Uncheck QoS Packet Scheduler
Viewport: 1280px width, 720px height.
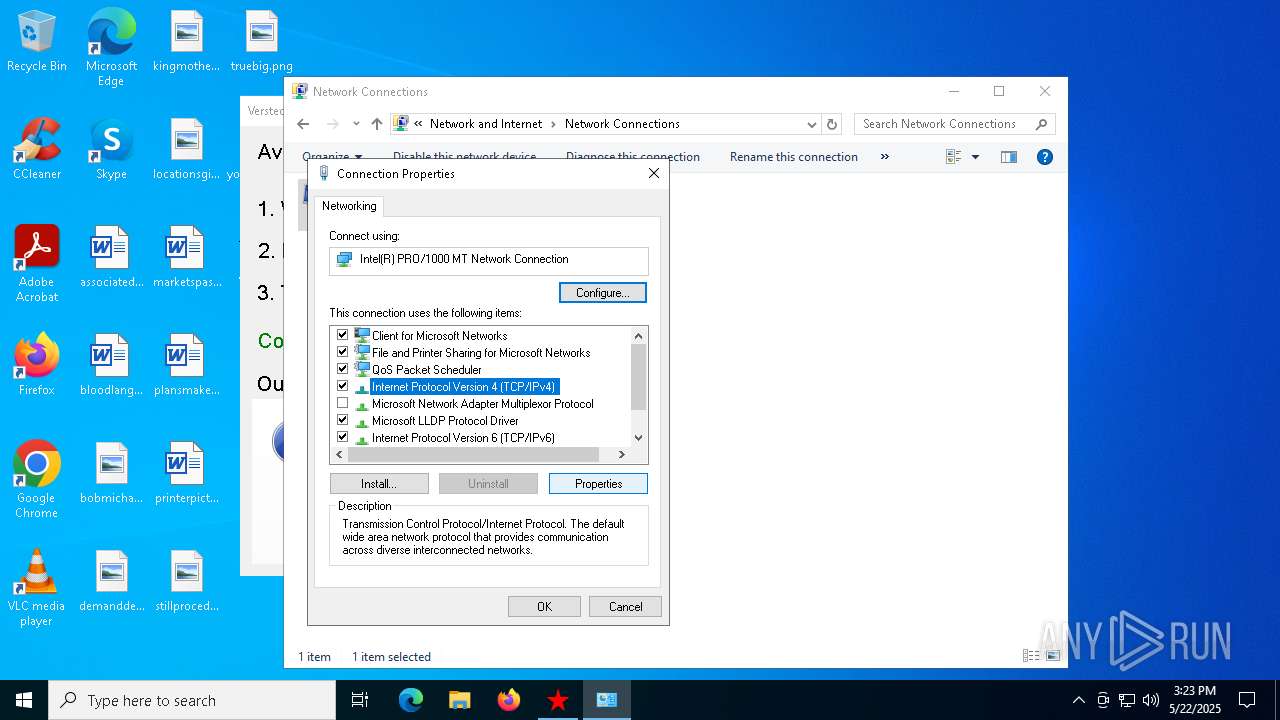coord(343,369)
